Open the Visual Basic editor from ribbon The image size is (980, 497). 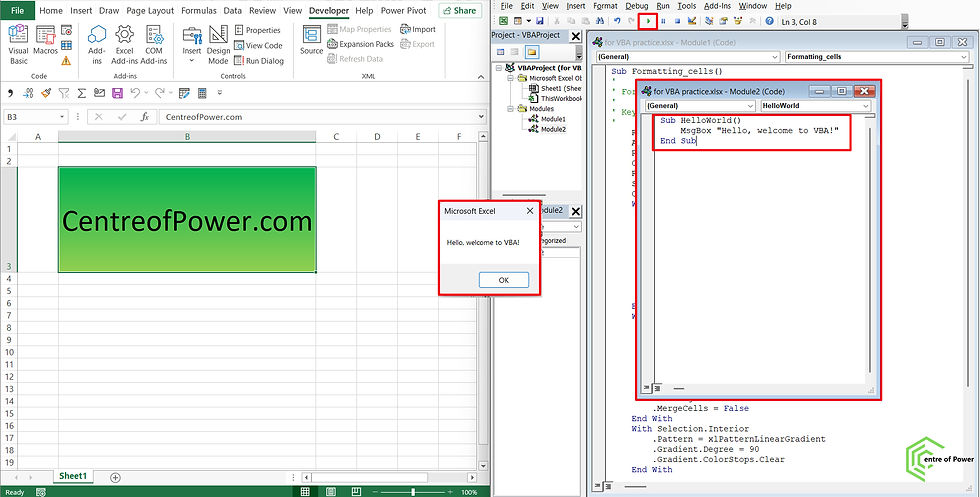coord(18,45)
